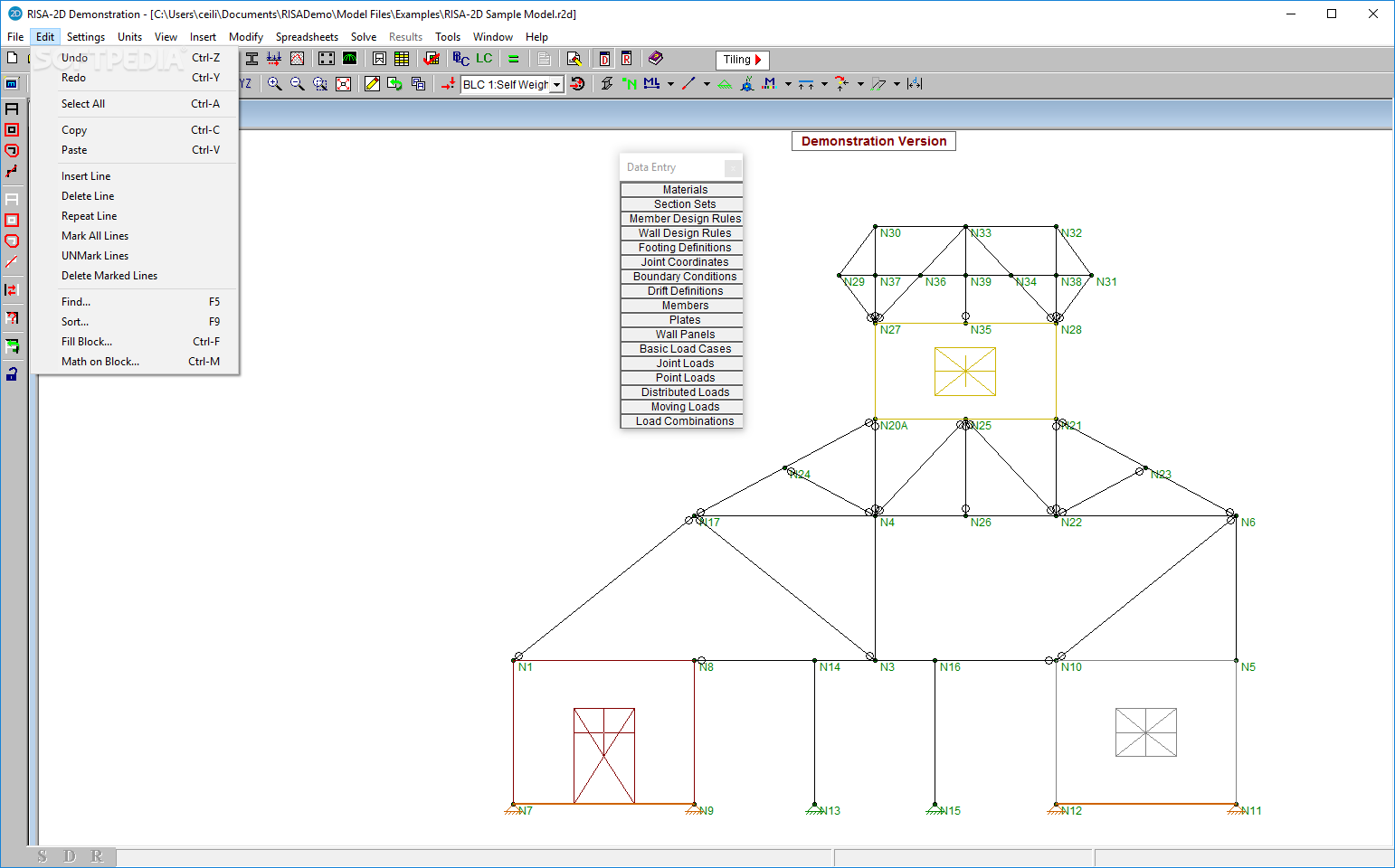Click the red draw member line icon
Screen dimensions: 1395x868
pos(688,84)
